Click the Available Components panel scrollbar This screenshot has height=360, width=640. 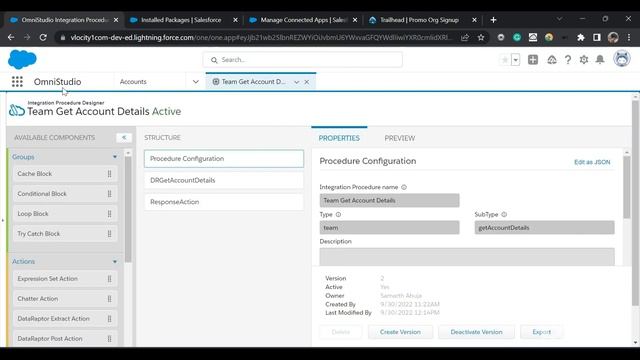[x=128, y=209]
